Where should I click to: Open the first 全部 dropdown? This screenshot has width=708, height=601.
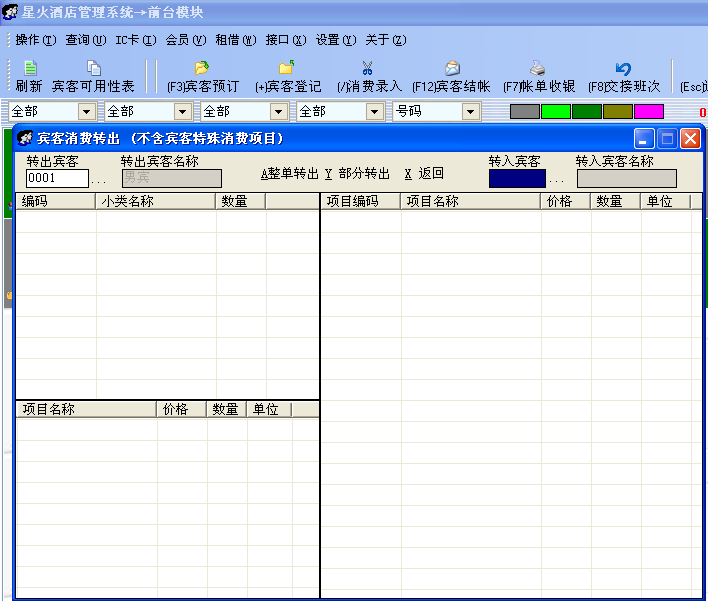pyautogui.click(x=86, y=112)
